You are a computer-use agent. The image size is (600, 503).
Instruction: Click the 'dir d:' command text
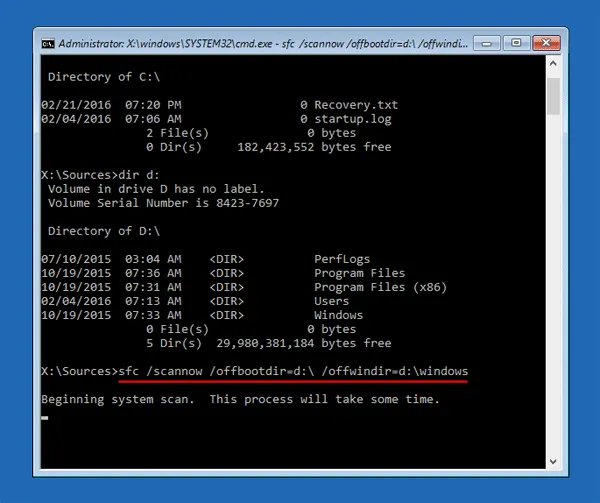click(x=139, y=175)
